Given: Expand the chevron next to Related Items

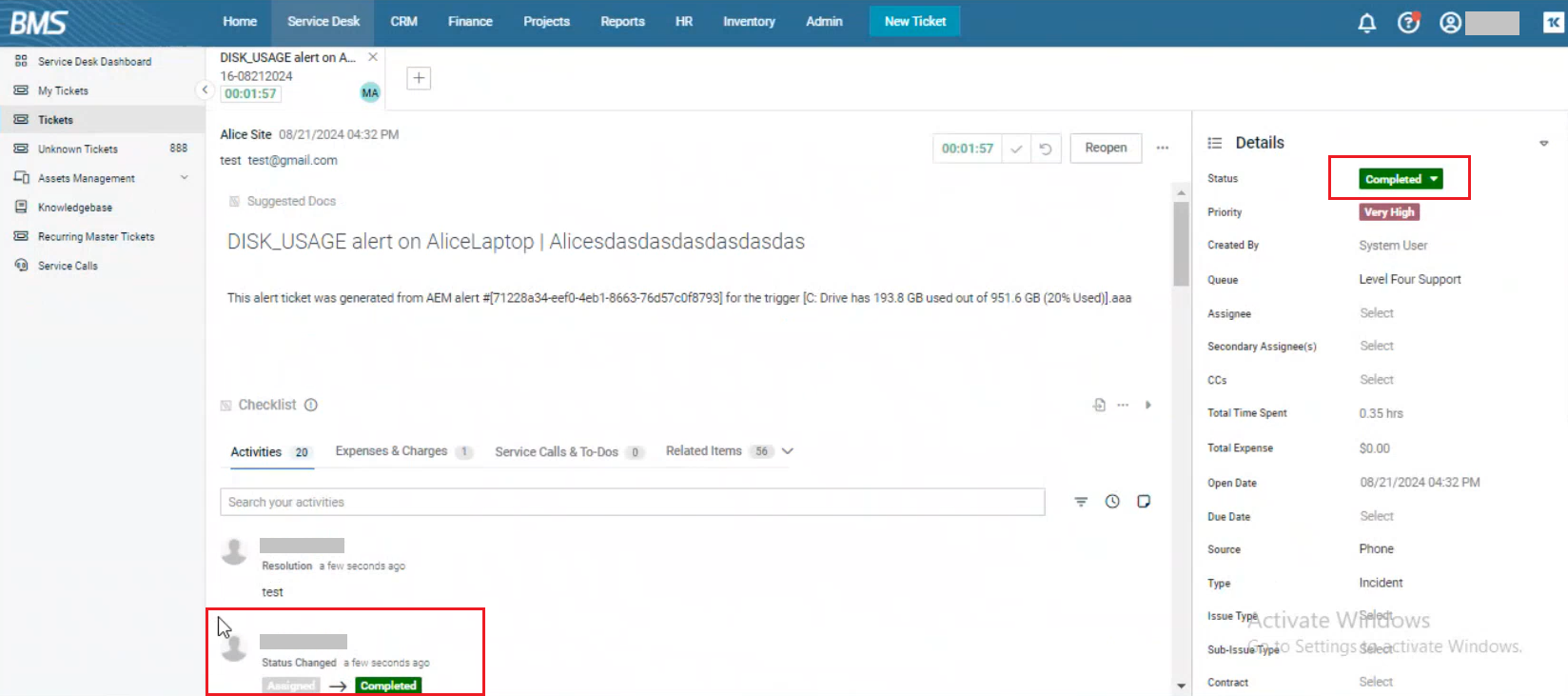Looking at the screenshot, I should point(788,451).
